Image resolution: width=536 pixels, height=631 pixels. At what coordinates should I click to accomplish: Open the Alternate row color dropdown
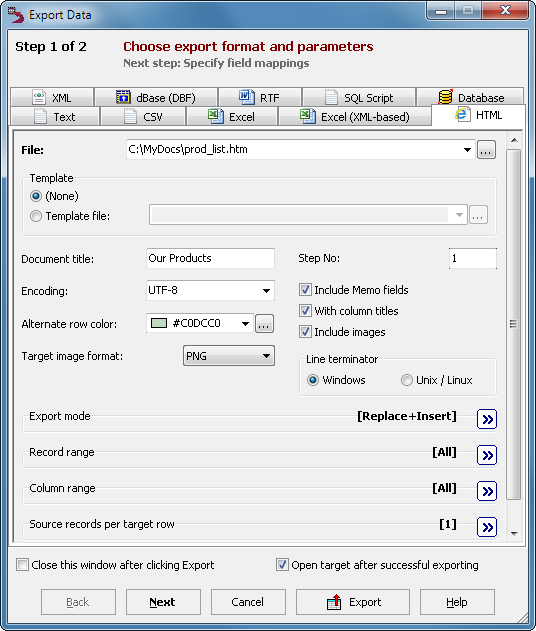(x=245, y=324)
